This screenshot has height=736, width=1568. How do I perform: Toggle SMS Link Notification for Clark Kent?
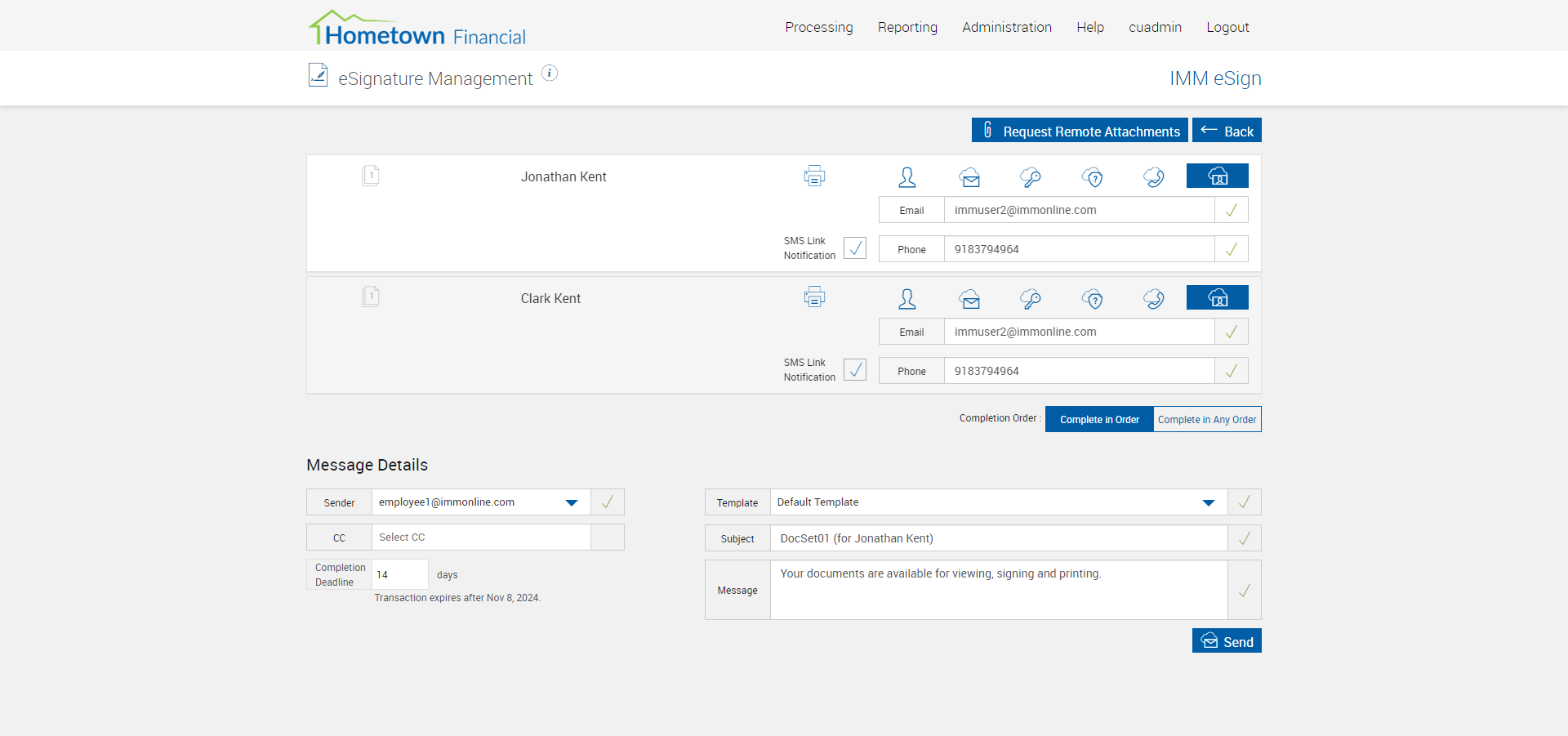pyautogui.click(x=855, y=370)
